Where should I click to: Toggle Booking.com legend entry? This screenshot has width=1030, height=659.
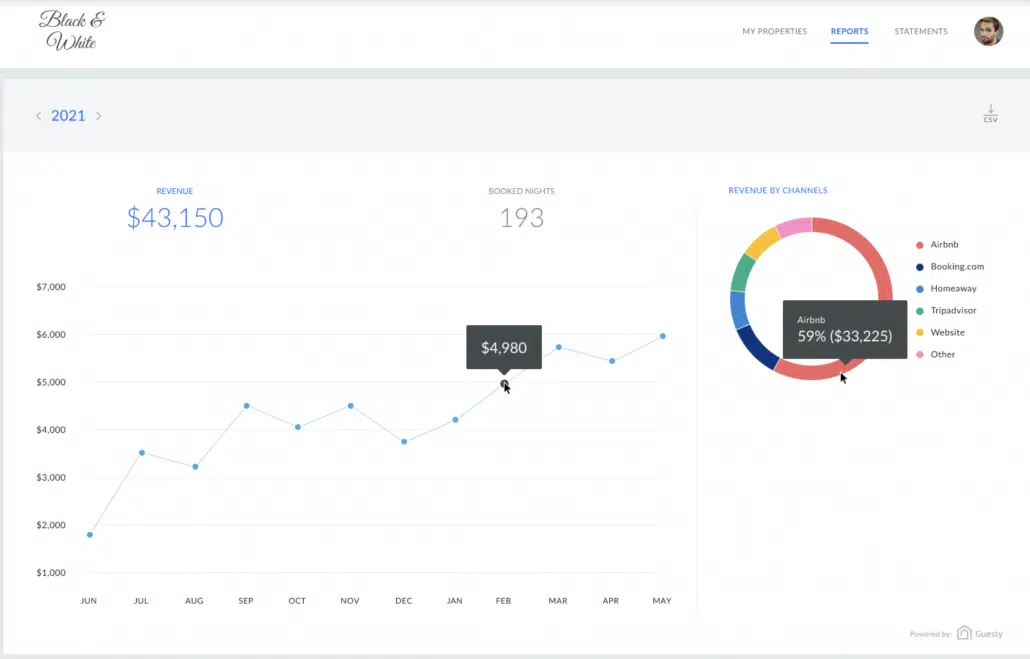(956, 266)
